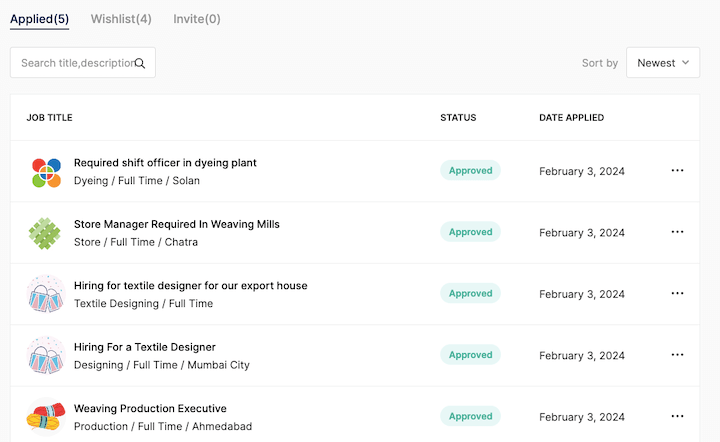Click the colorful circles logo of dyeing job
720x442 pixels.
coord(46,173)
